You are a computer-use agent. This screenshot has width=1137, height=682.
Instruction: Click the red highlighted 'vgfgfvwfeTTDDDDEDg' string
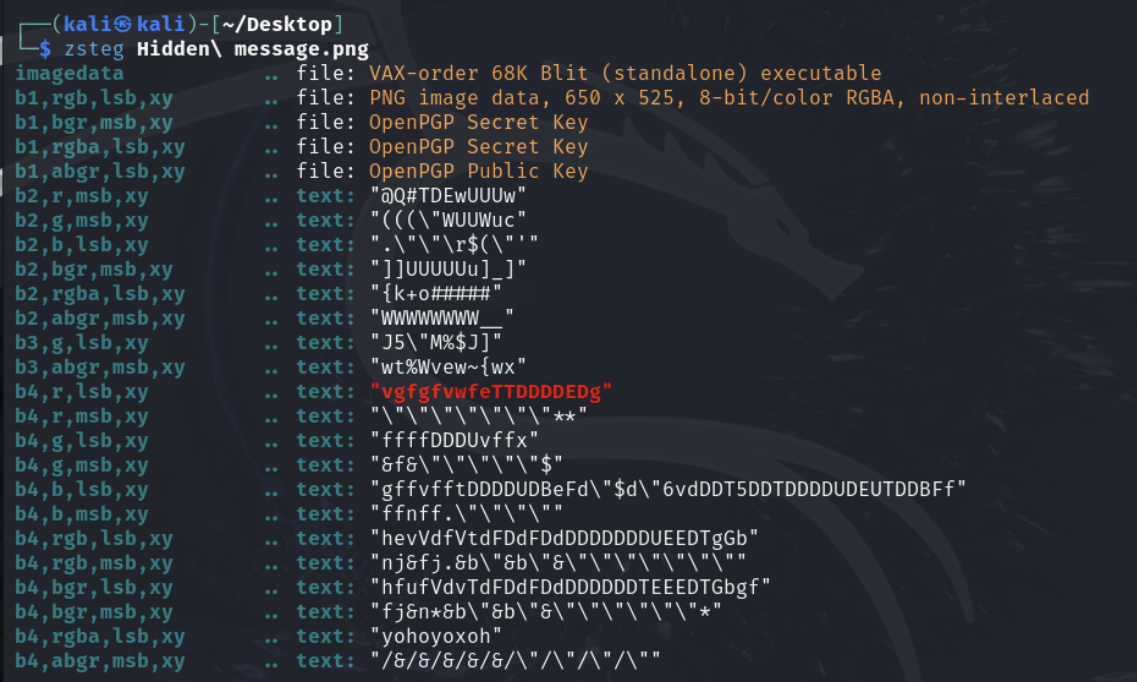point(491,392)
